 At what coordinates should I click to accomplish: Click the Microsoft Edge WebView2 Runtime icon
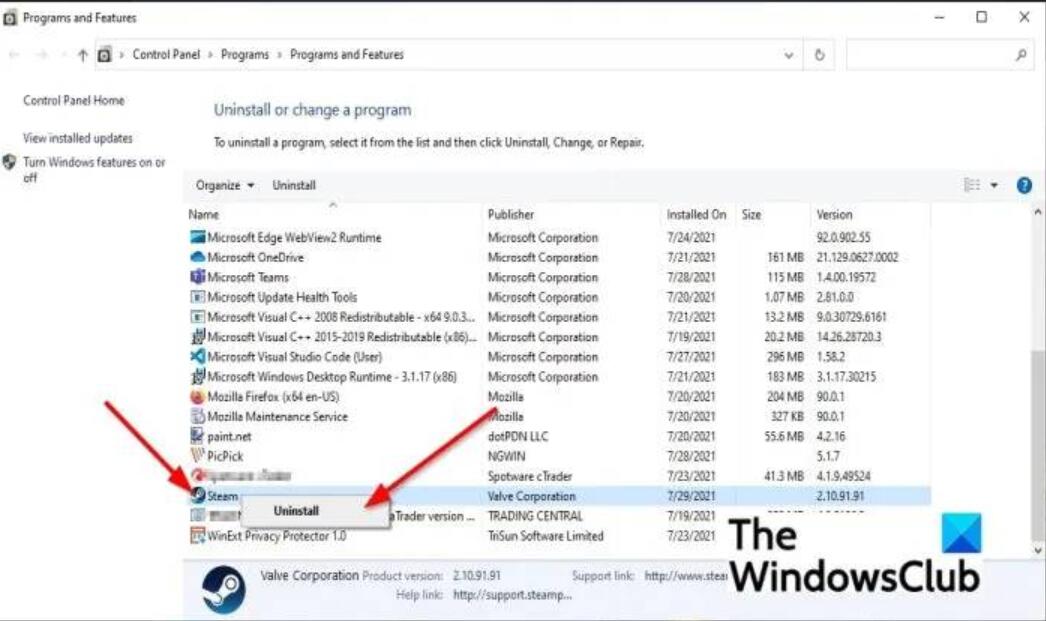197,237
